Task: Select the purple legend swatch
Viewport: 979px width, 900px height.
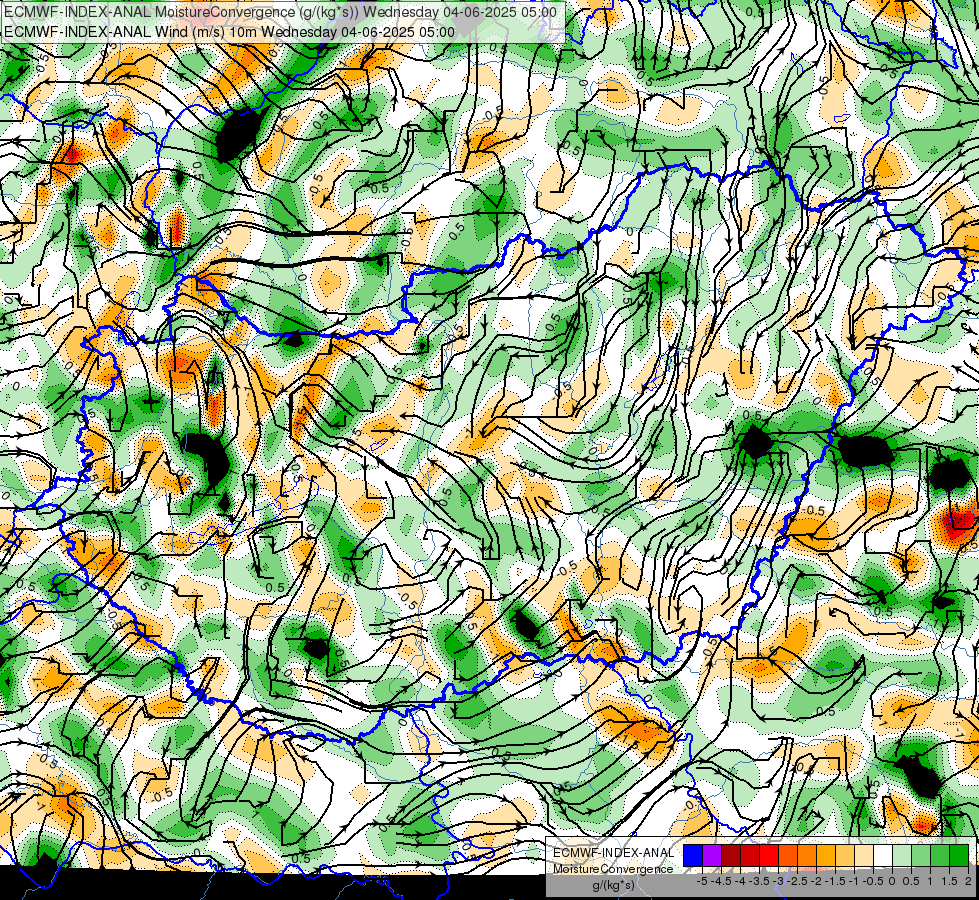Action: pyautogui.click(x=712, y=855)
